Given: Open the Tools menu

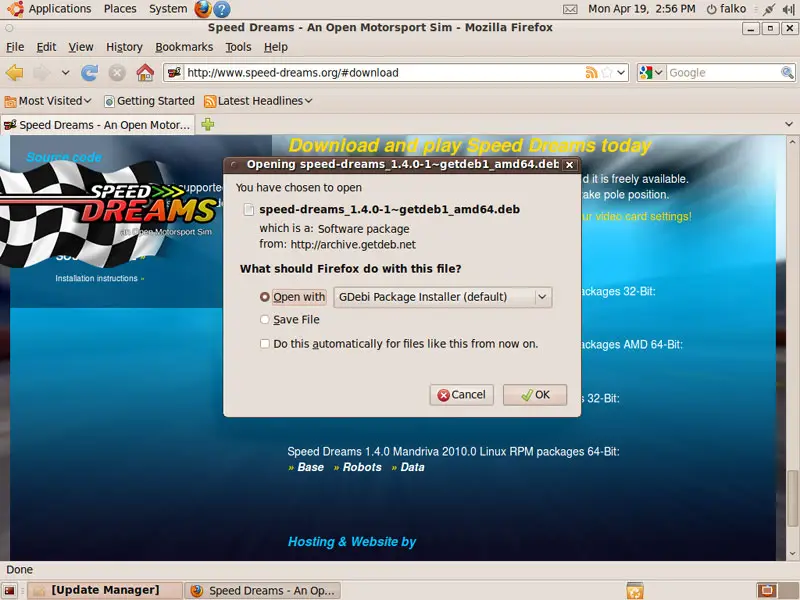Looking at the screenshot, I should [238, 47].
